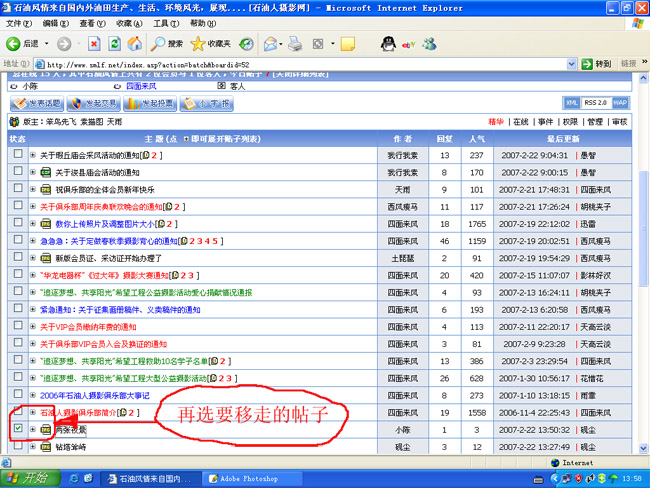The width and height of the screenshot is (650, 488).
Task: Click the Windows 开始 Start button
Action: click(30, 478)
